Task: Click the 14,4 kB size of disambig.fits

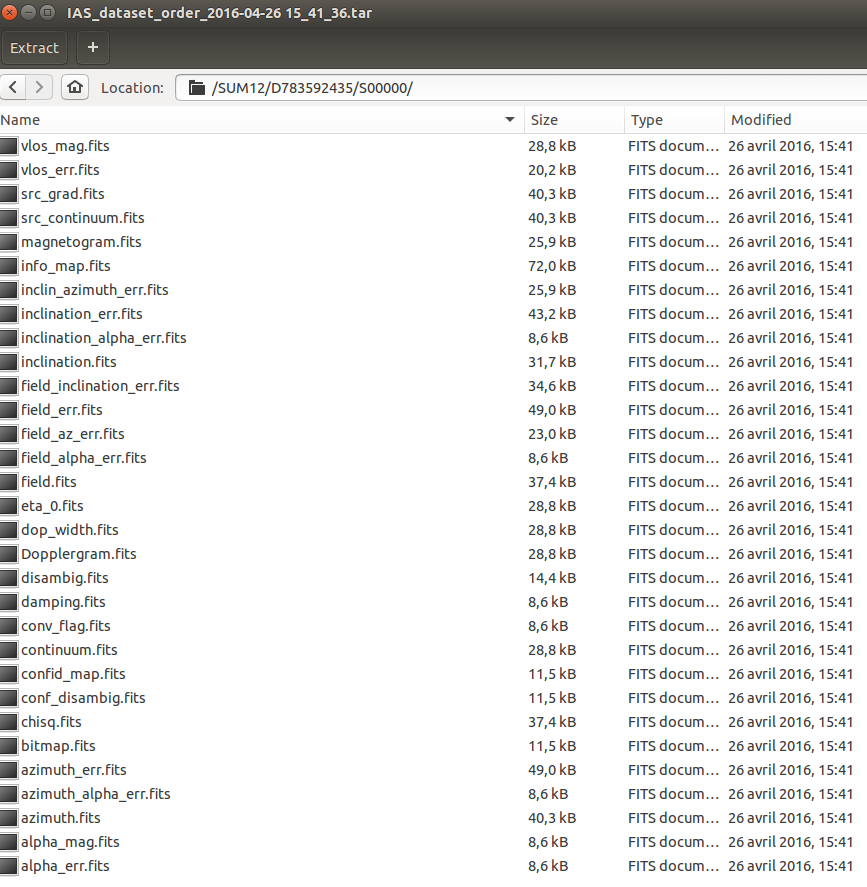Action: point(552,578)
